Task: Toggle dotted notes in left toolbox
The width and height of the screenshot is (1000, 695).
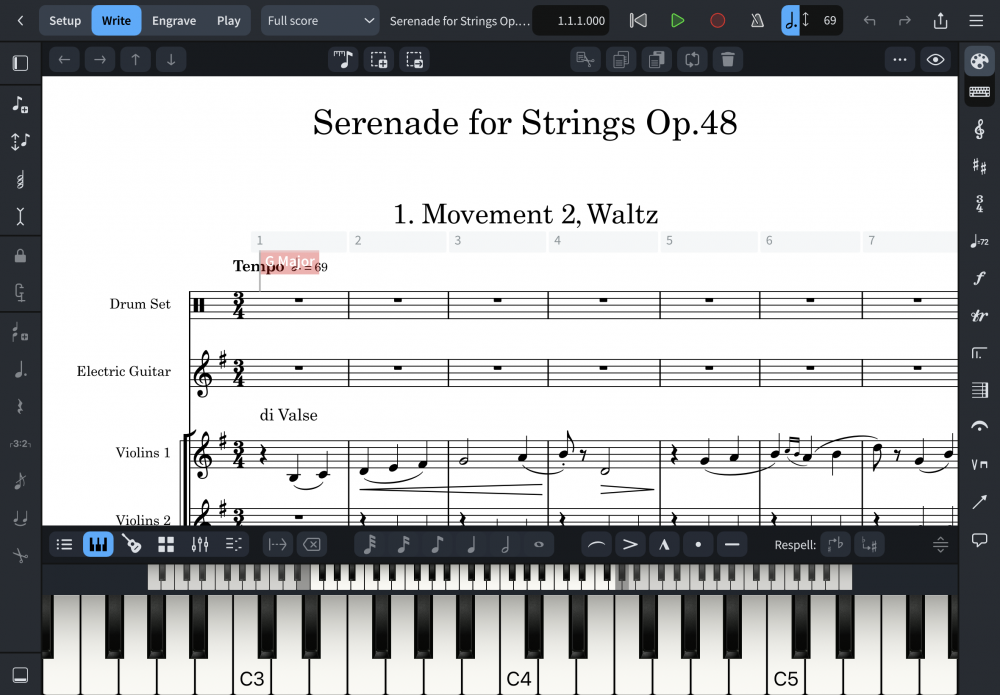Action: [x=20, y=369]
